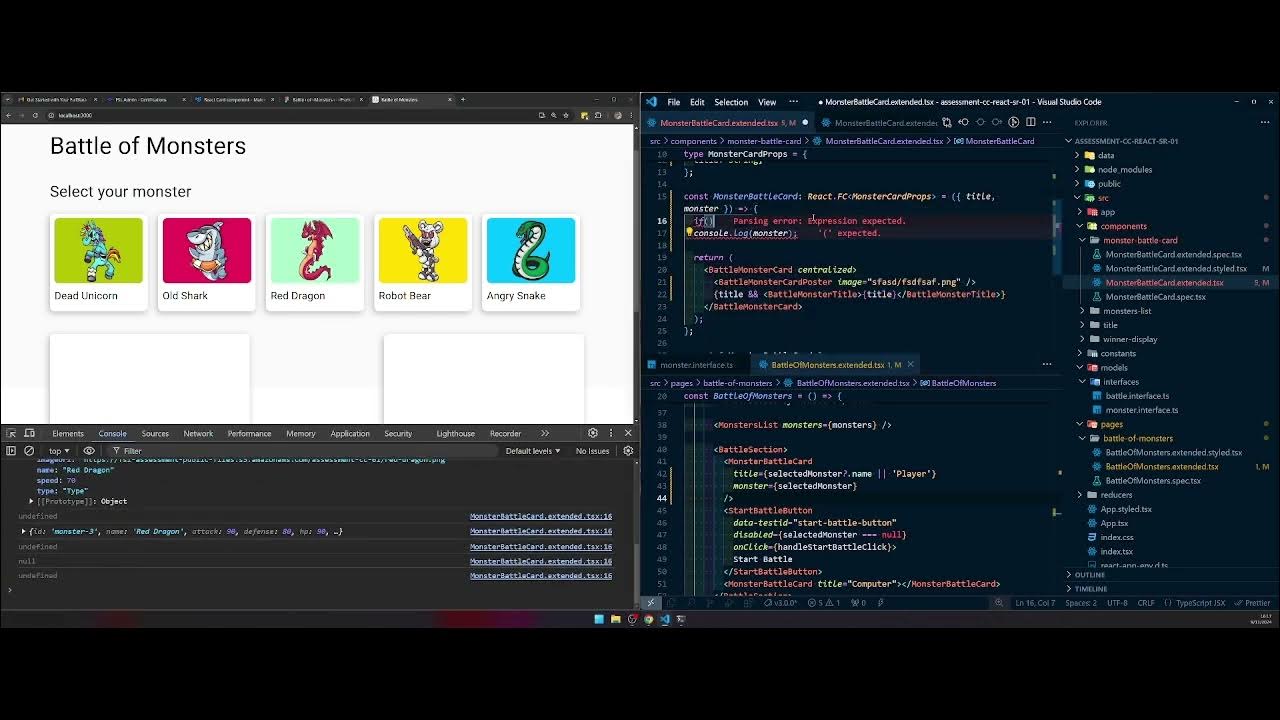
Task: Expand the [[Prototype]] Object entry in the console
Action: (32, 501)
